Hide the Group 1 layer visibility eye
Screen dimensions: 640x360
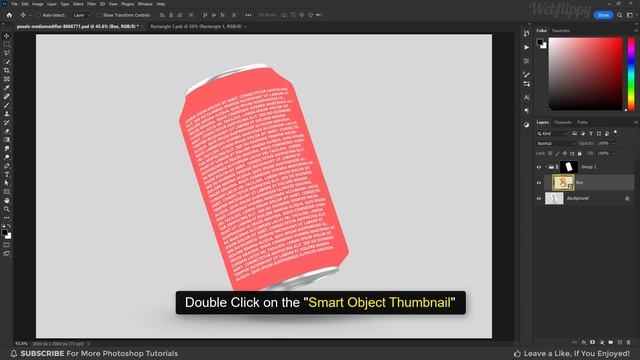[x=539, y=167]
